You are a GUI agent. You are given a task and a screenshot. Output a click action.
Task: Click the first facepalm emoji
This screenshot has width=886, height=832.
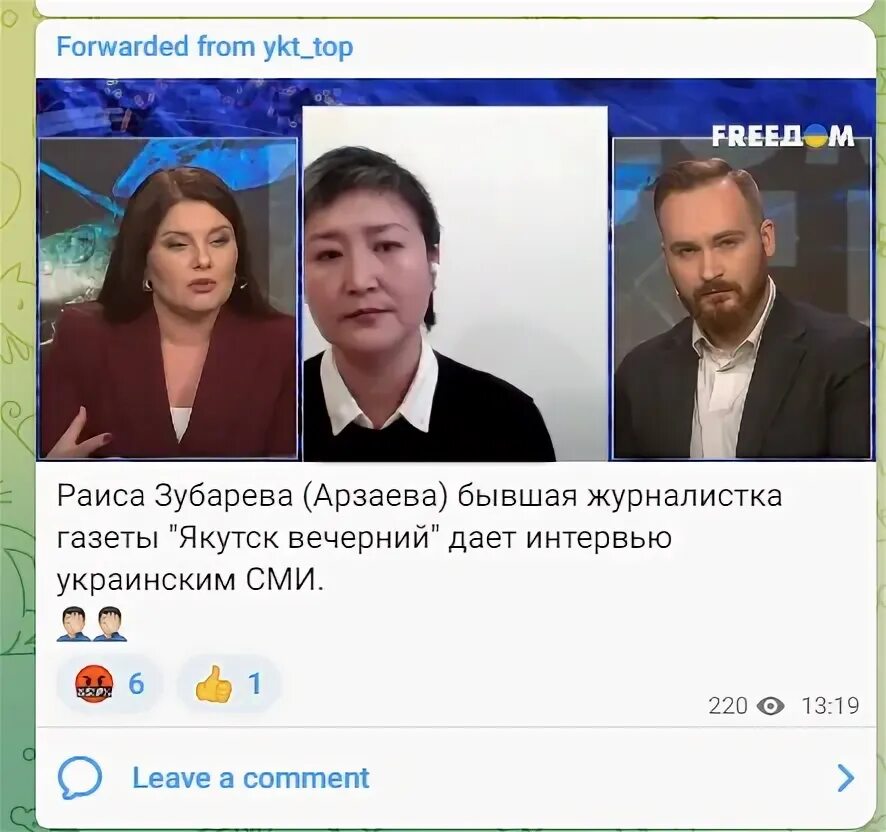pos(73,624)
